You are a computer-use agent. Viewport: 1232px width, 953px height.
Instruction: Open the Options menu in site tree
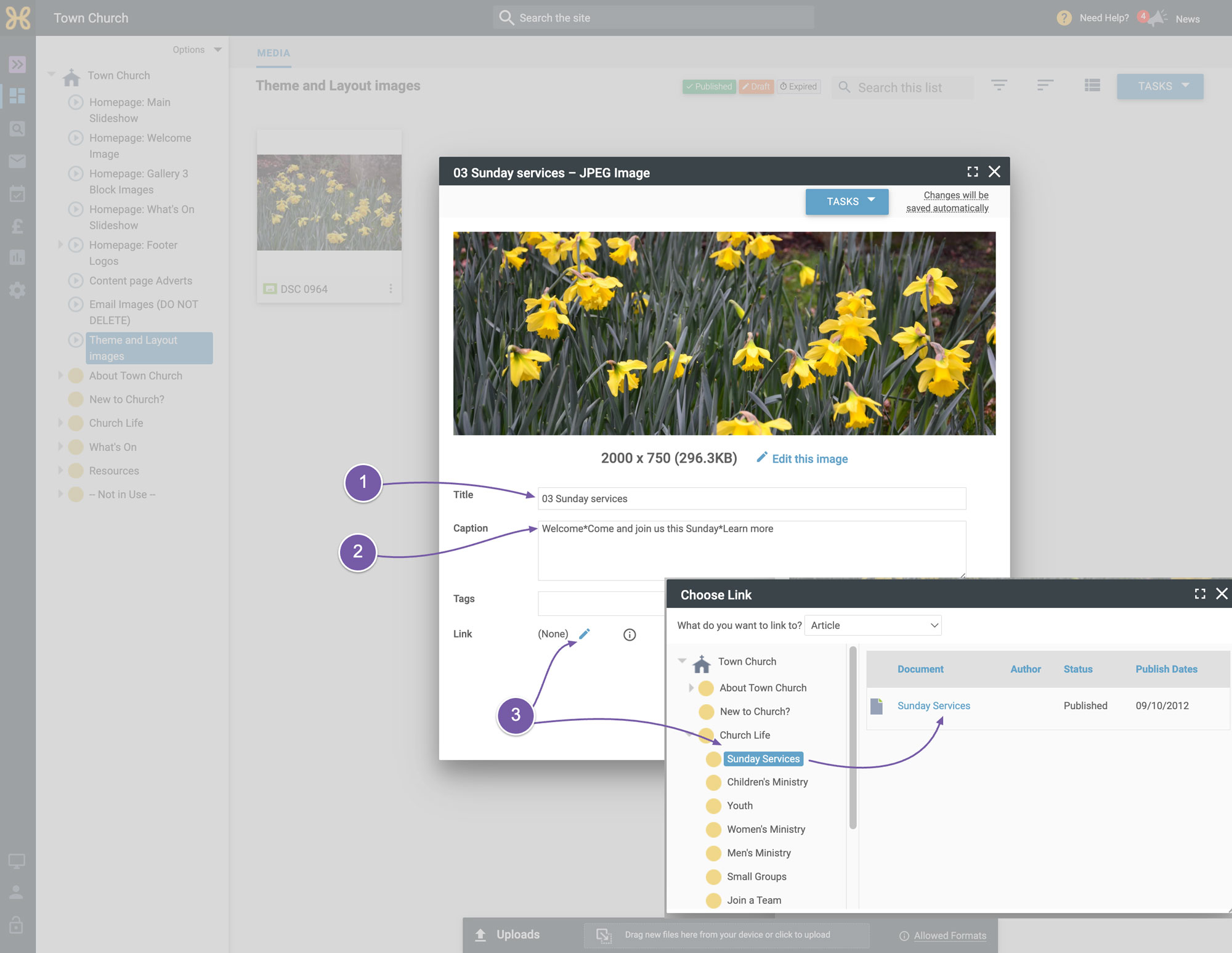tap(197, 49)
